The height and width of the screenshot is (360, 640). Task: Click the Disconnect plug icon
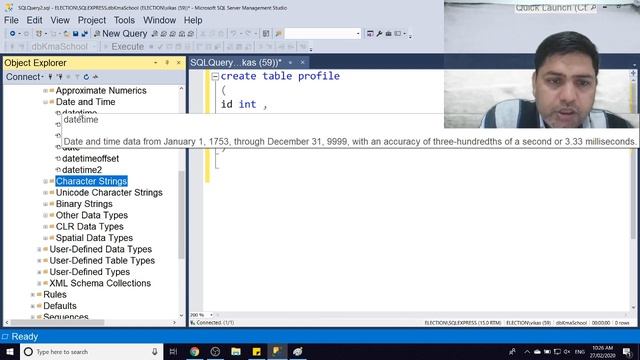click(x=60, y=77)
